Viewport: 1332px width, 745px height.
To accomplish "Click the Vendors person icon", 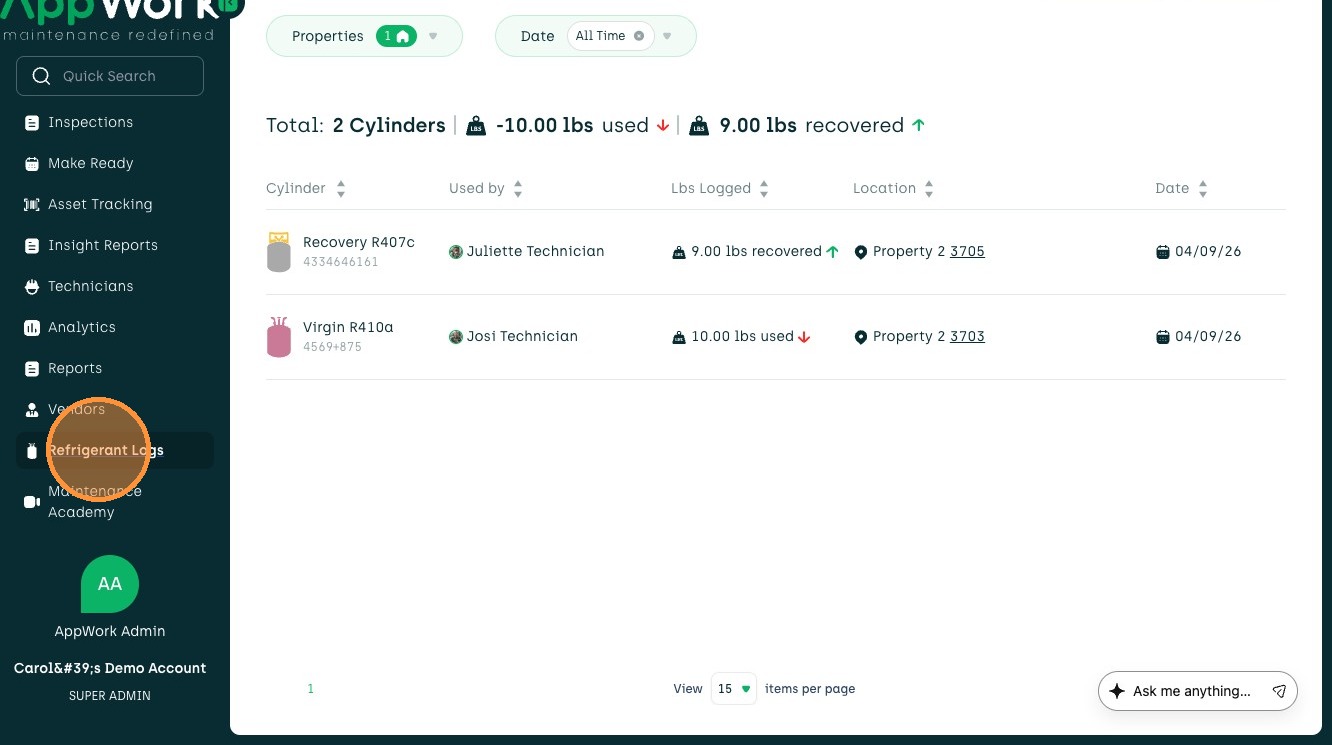I will coord(31,410).
